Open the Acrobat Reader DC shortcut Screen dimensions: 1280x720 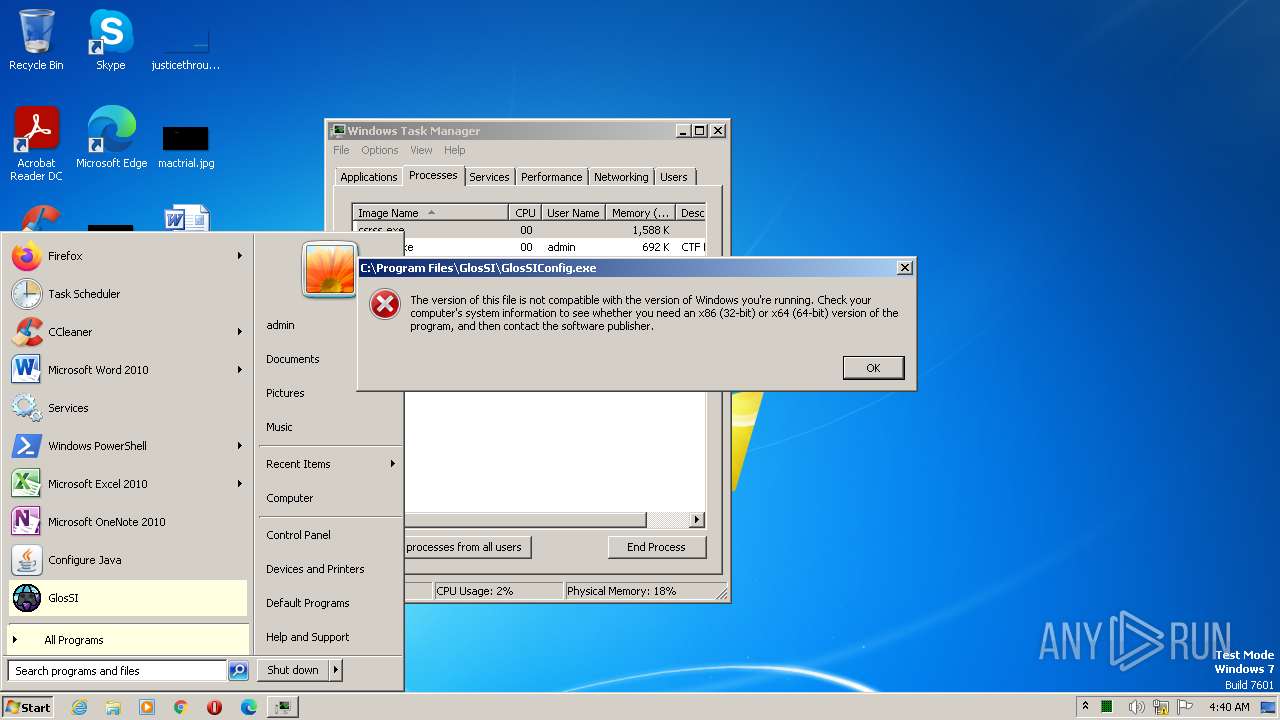click(x=36, y=143)
